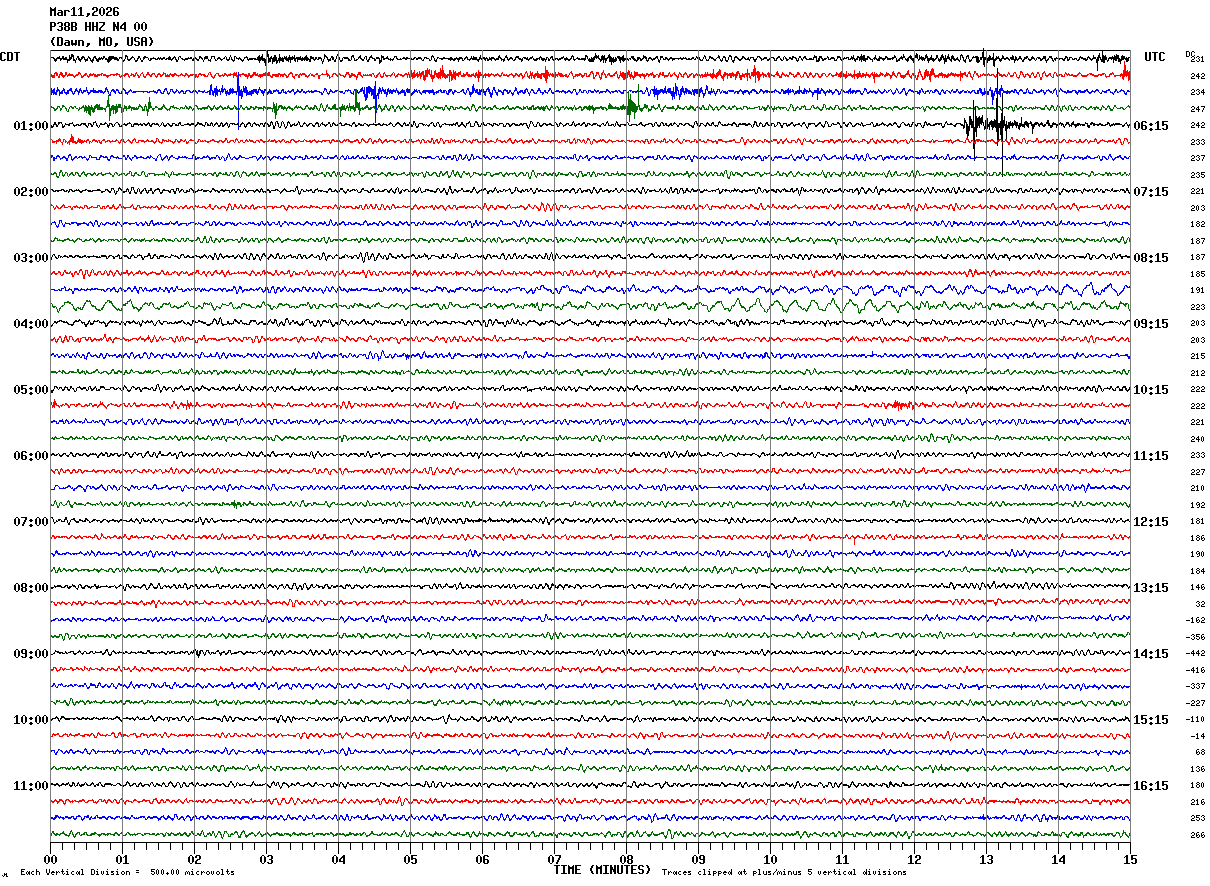Click the "15:15" UTC time label
Viewport: 1210px width, 886px height.
(x=1151, y=720)
